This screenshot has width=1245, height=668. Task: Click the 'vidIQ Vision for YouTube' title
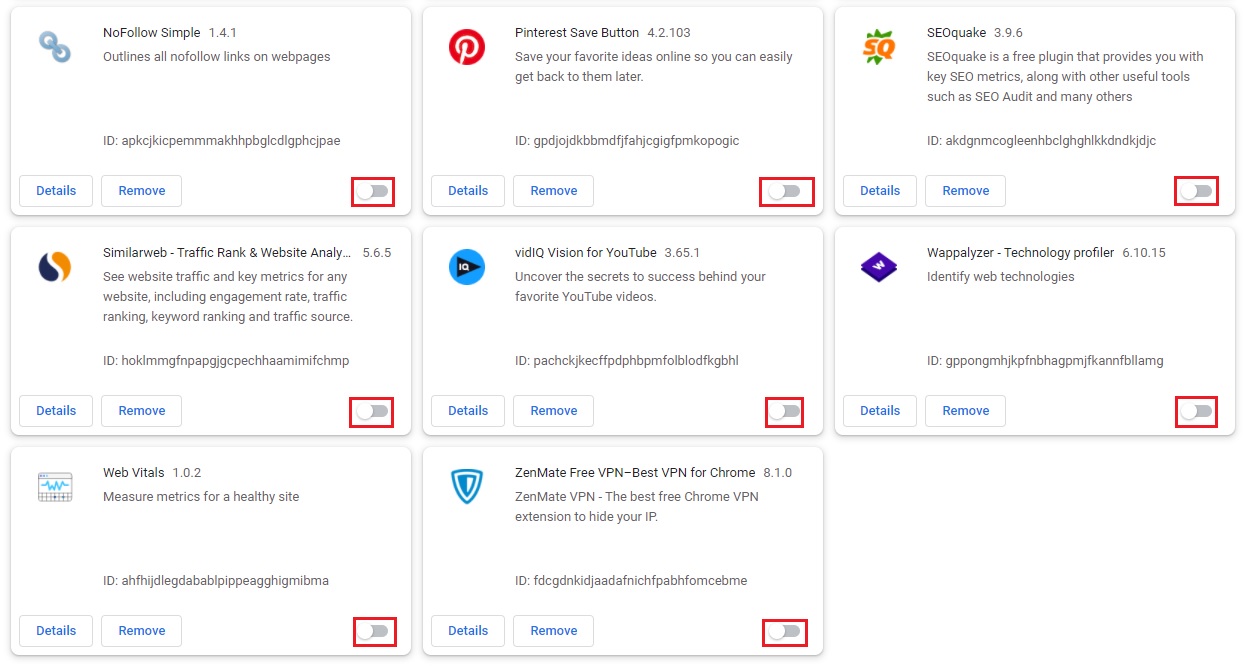(x=586, y=253)
